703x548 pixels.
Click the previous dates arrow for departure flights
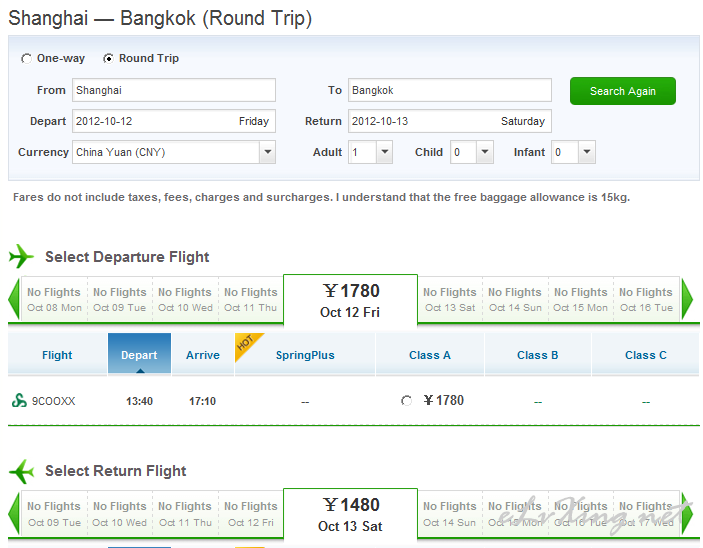click(x=14, y=299)
